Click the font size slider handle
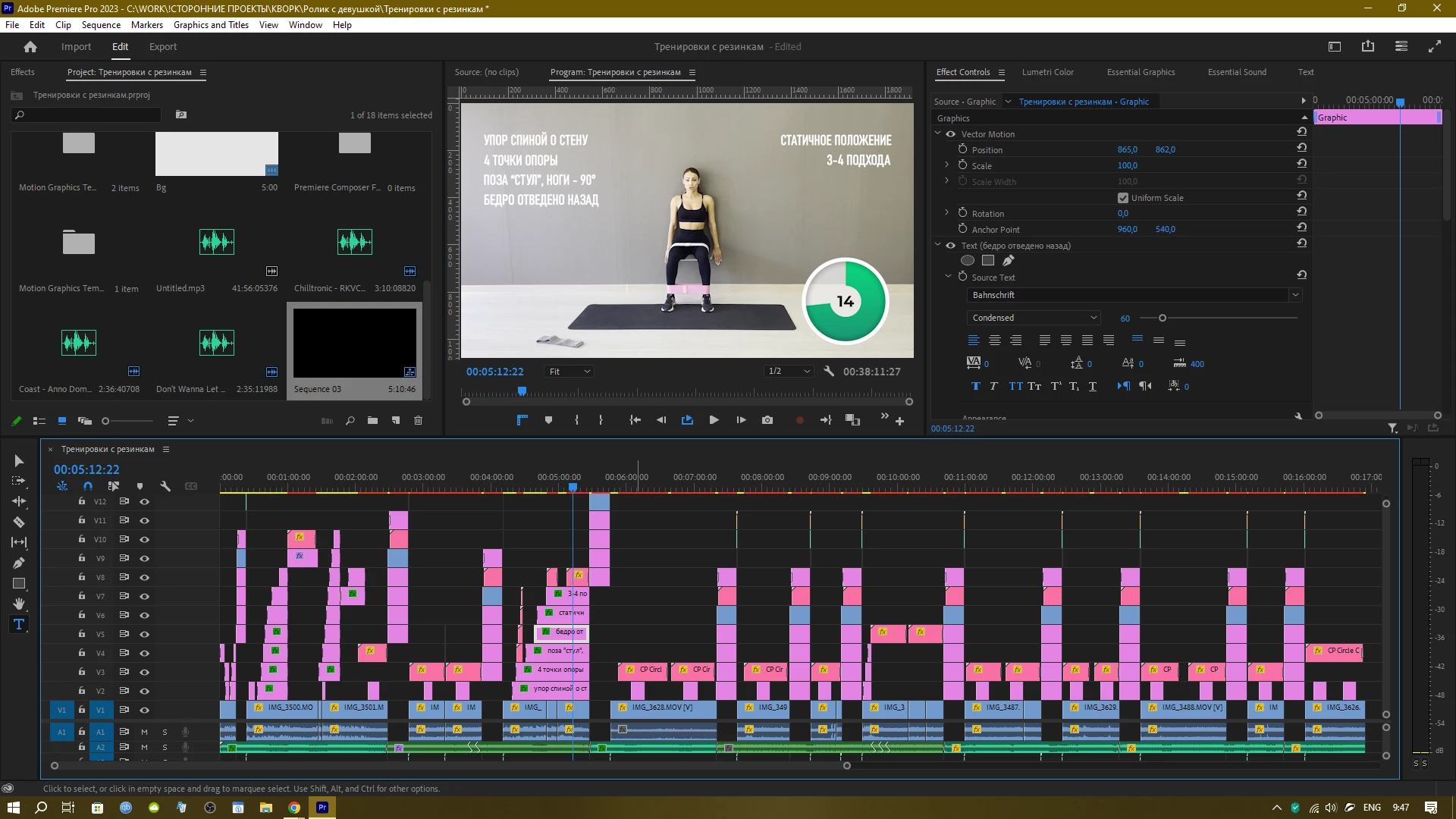The image size is (1456, 819). (x=1162, y=318)
